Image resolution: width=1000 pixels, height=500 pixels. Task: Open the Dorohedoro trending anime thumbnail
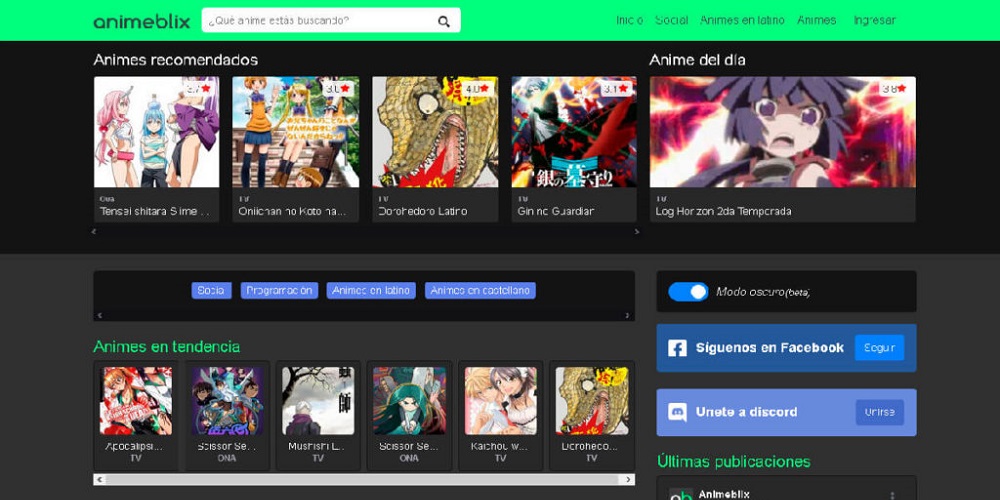592,401
